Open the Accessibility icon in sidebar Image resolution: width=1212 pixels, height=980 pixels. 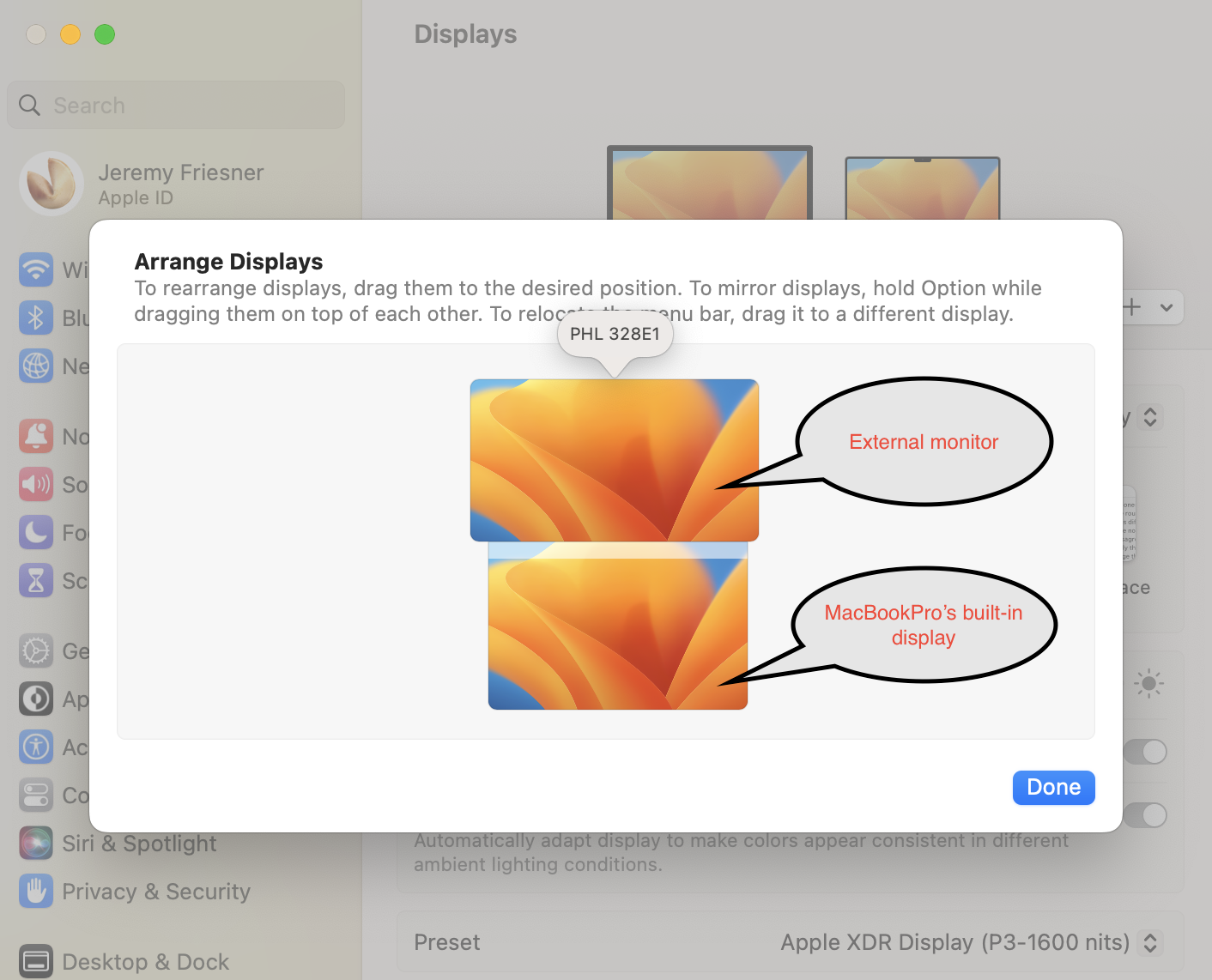pyautogui.click(x=36, y=747)
